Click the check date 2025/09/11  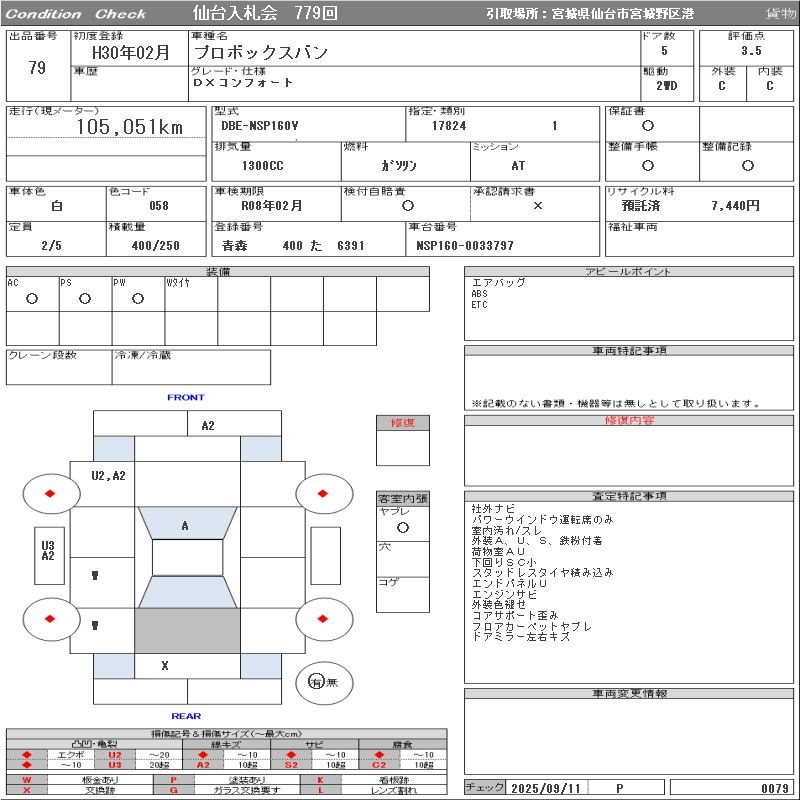[545, 788]
